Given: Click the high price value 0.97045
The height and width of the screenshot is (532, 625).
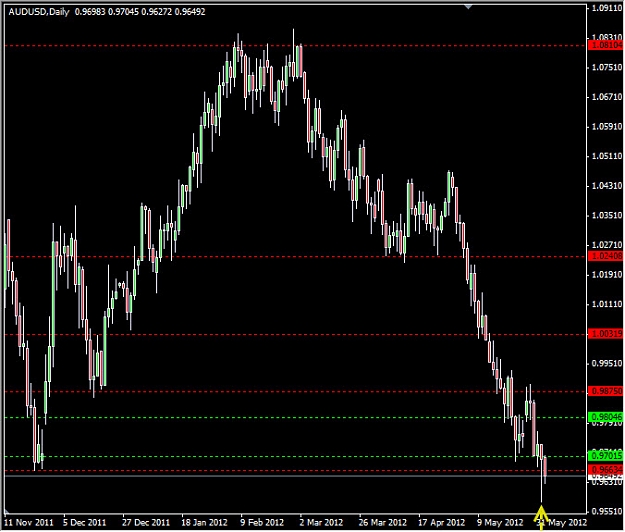Looking at the screenshot, I should coord(124,12).
